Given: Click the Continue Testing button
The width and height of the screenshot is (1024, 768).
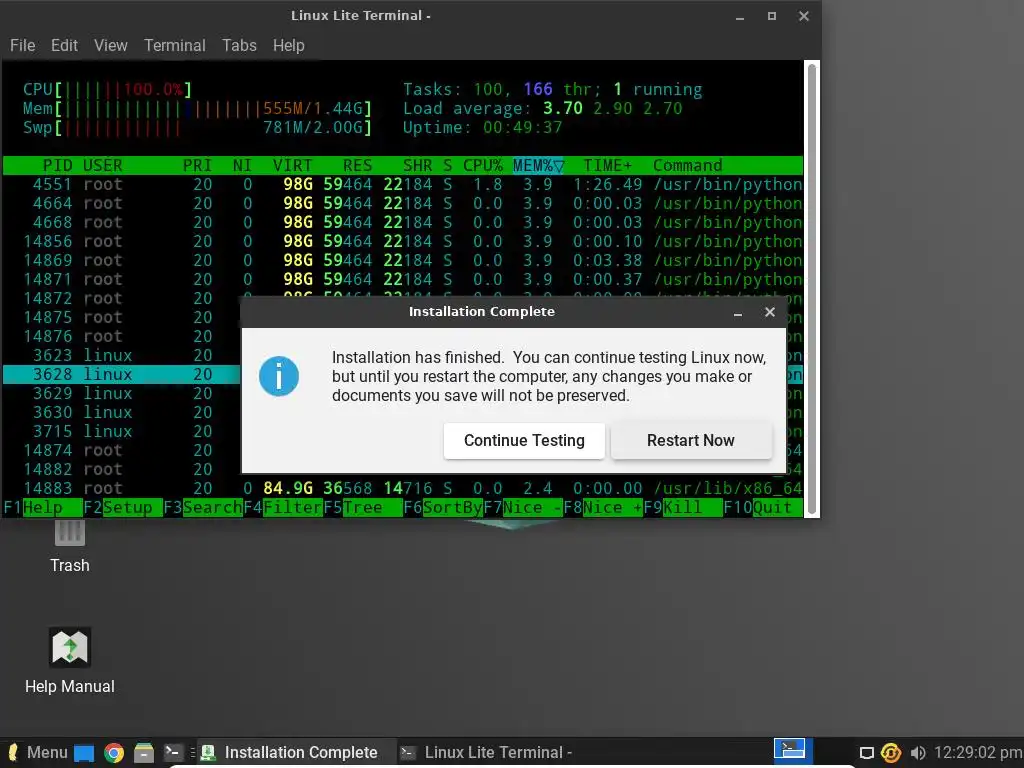Looking at the screenshot, I should [524, 441].
